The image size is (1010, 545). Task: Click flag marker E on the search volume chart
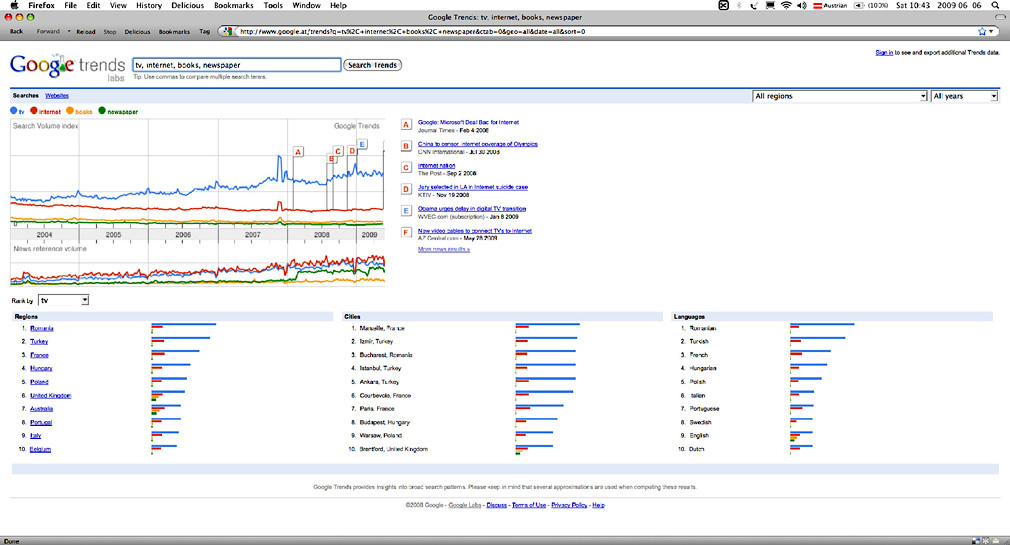[362, 144]
